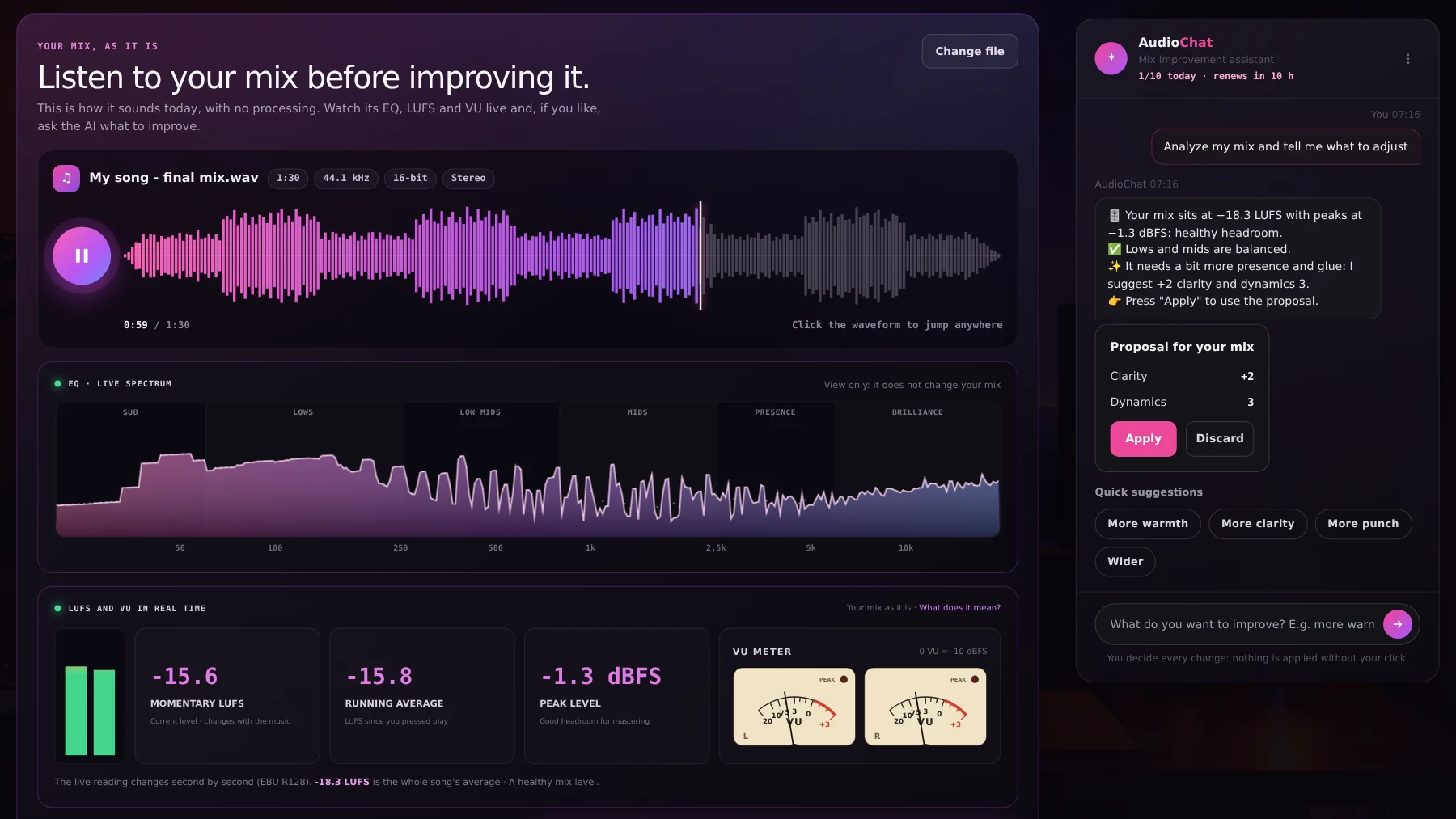Focus the chat improvement input field
Viewport: 1456px width, 819px height.
1242,624
